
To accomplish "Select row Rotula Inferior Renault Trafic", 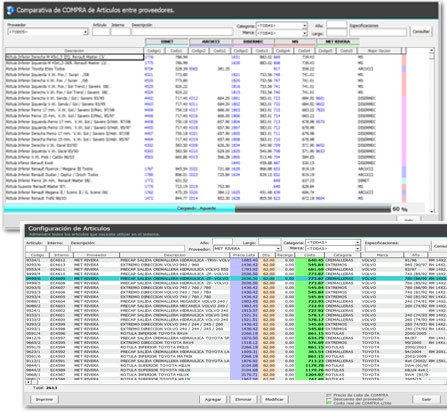I will (x=204, y=198).
